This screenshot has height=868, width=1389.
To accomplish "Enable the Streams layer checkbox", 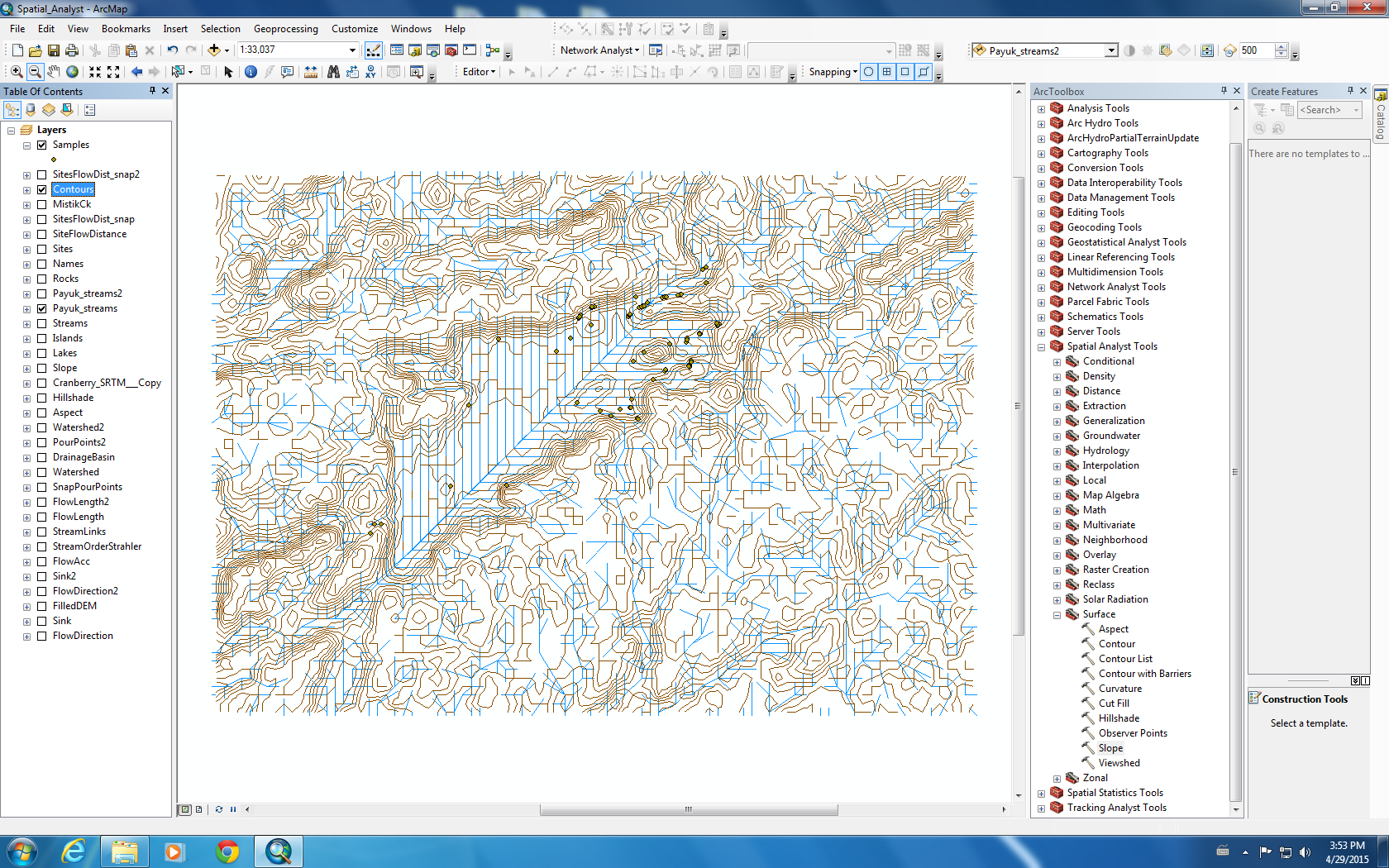I will pos(41,323).
